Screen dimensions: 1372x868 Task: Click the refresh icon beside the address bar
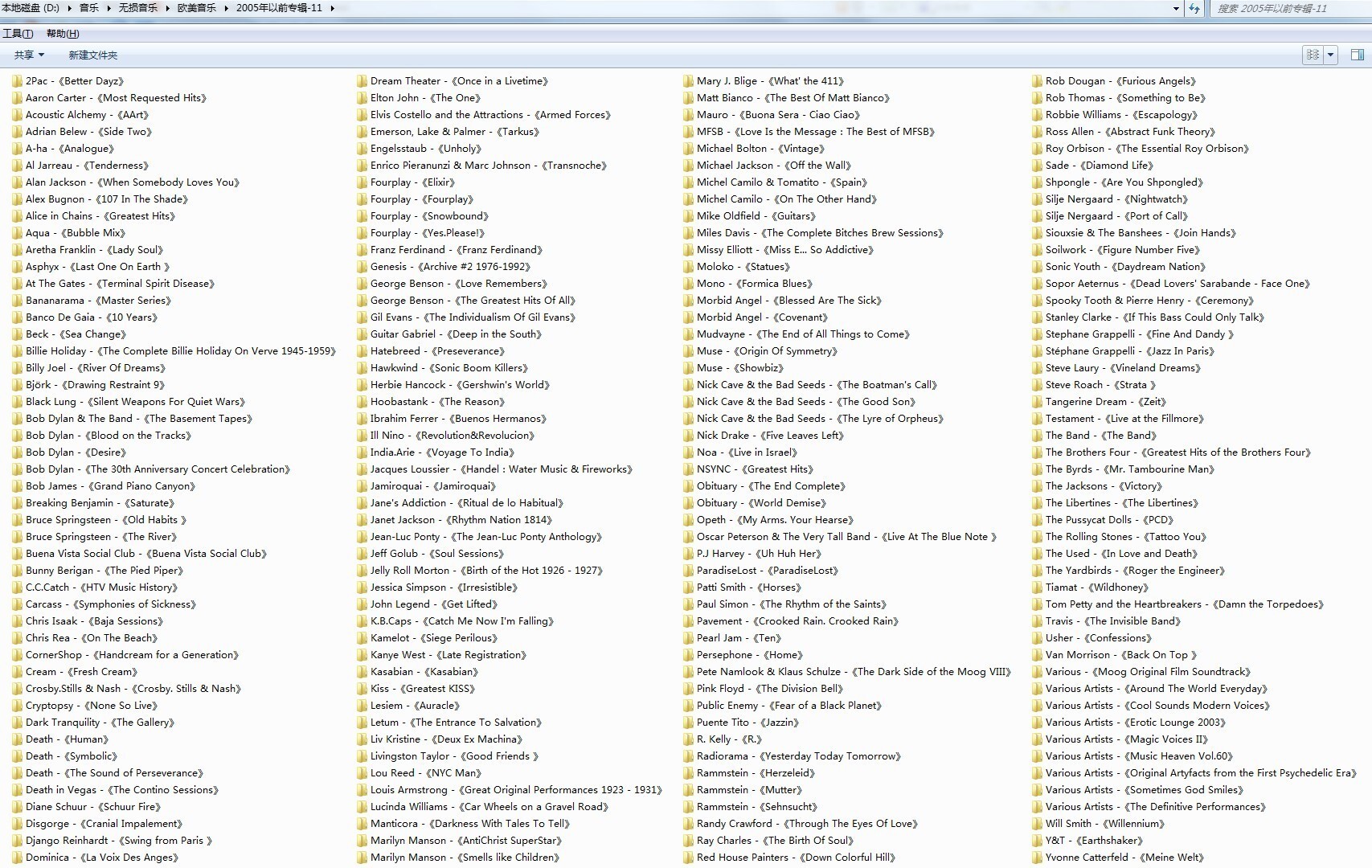(x=1194, y=9)
